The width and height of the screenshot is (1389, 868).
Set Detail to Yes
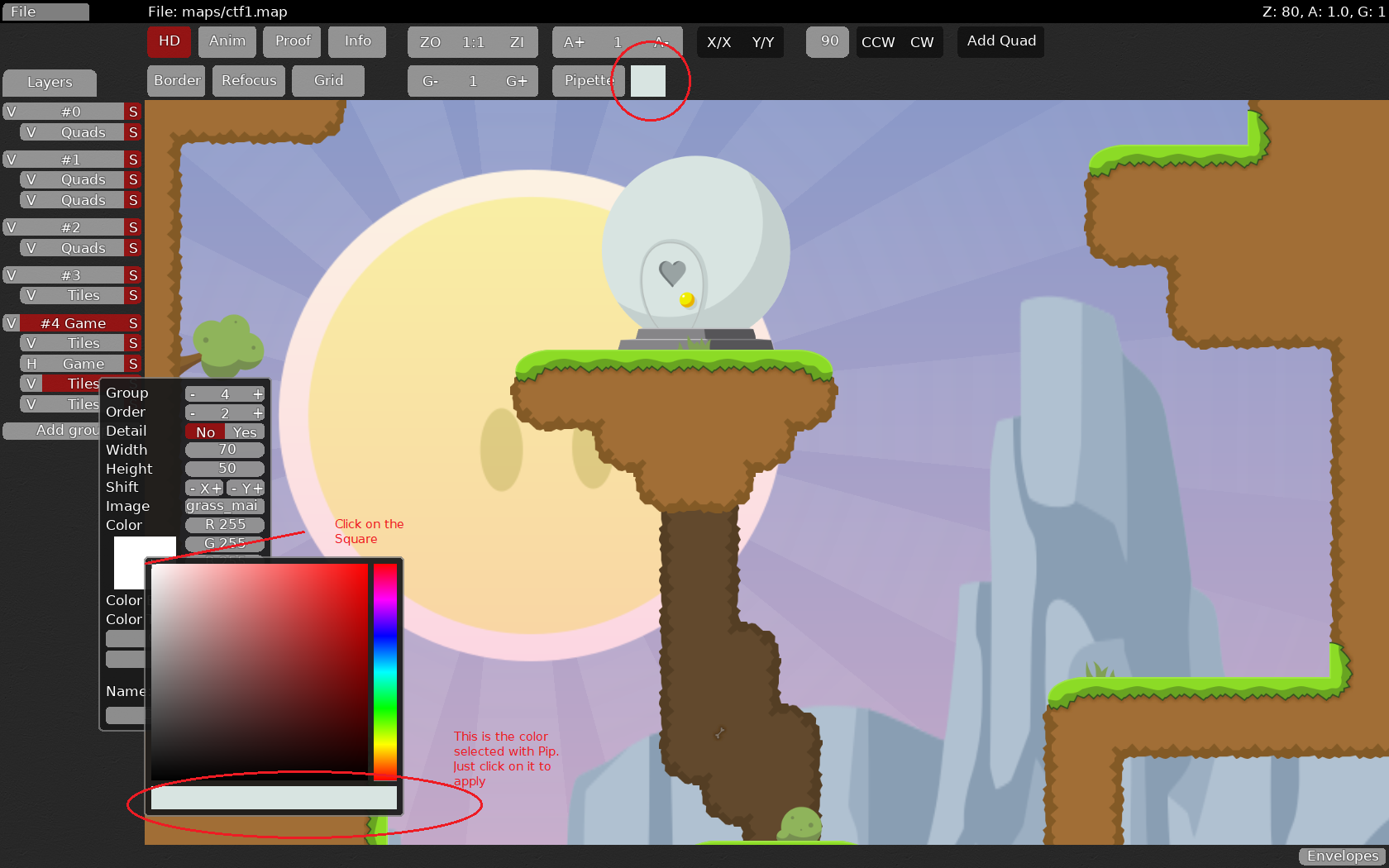245,432
